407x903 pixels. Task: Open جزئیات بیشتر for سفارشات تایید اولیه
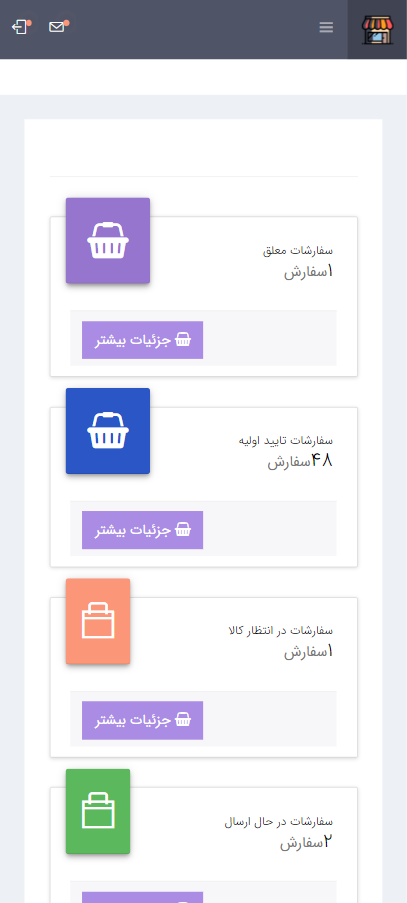tap(142, 530)
